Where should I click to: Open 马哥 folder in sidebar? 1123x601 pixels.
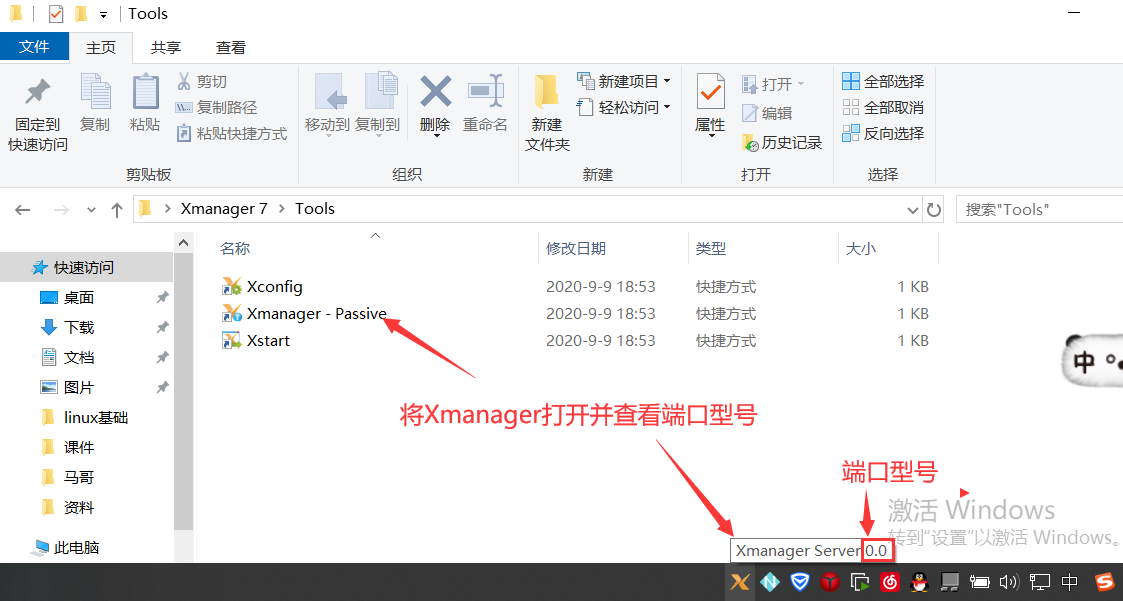coord(67,478)
